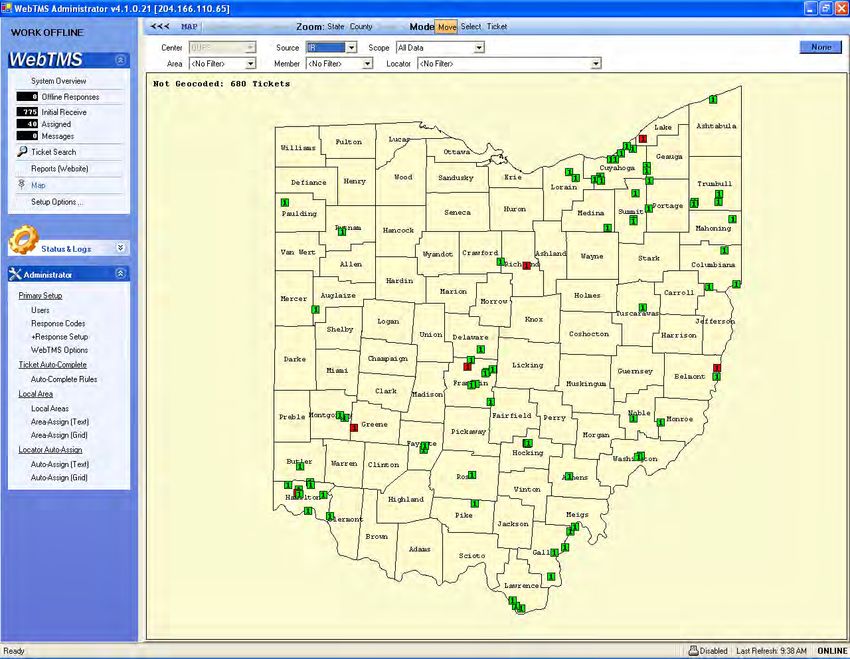The width and height of the screenshot is (850, 659).
Task: Open the Member filter dropdown
Action: [368, 64]
